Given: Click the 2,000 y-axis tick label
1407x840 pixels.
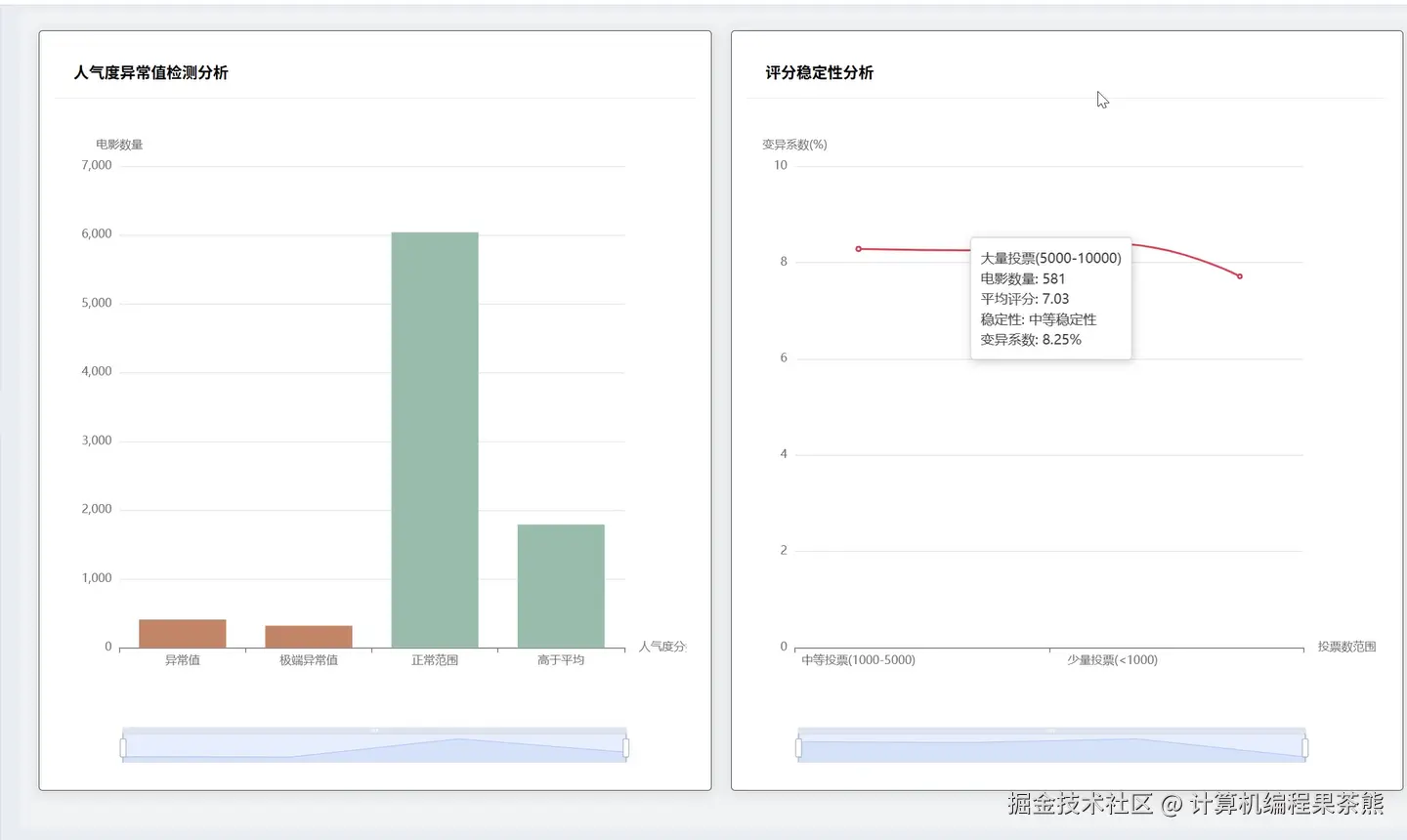Looking at the screenshot, I should pos(97,509).
